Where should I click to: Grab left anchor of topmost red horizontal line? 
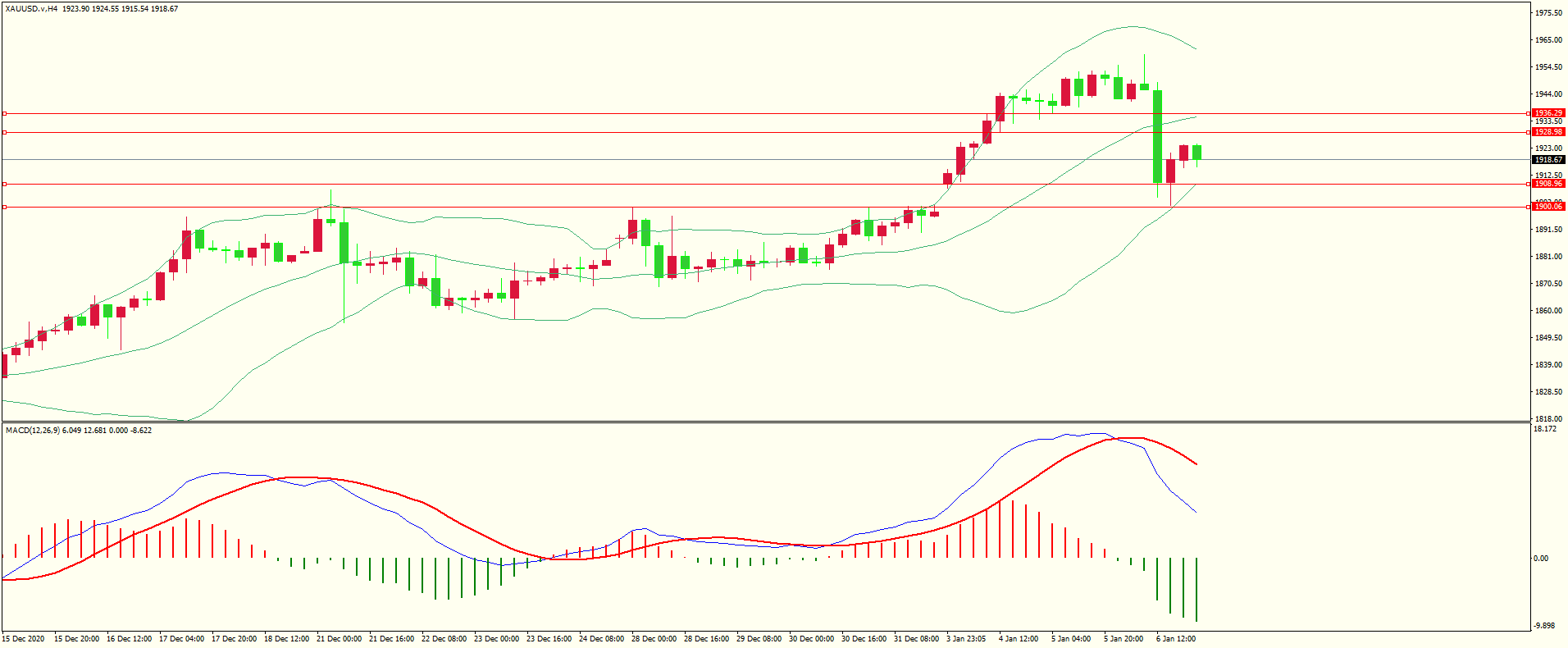point(4,114)
